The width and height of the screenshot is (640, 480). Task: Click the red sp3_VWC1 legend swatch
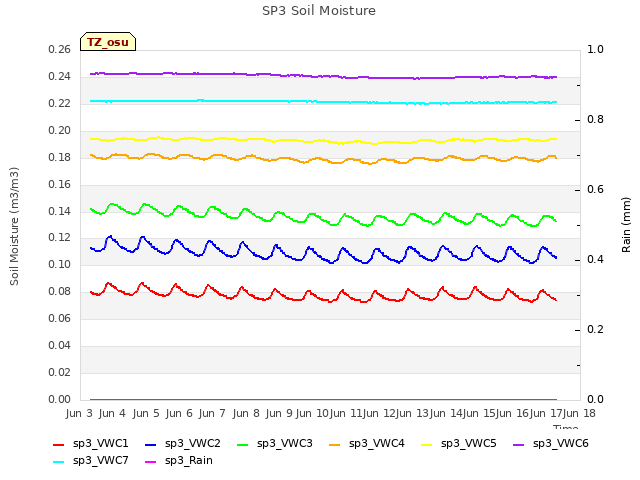pyautogui.click(x=59, y=445)
